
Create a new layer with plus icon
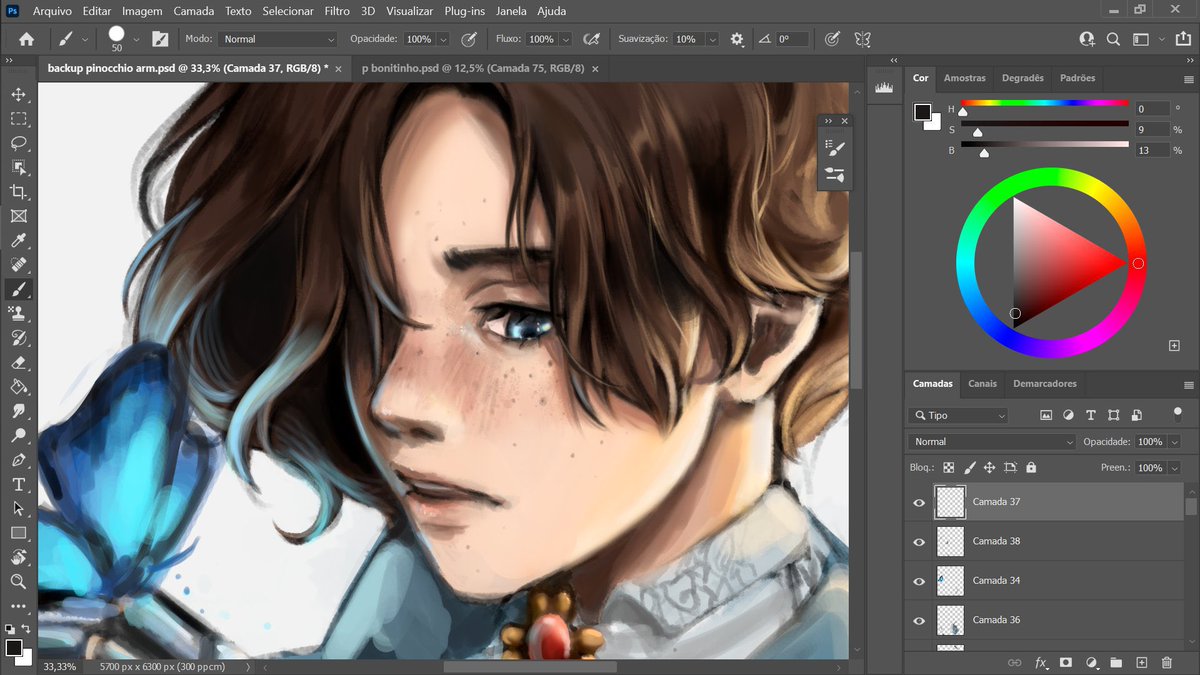pos(1141,662)
